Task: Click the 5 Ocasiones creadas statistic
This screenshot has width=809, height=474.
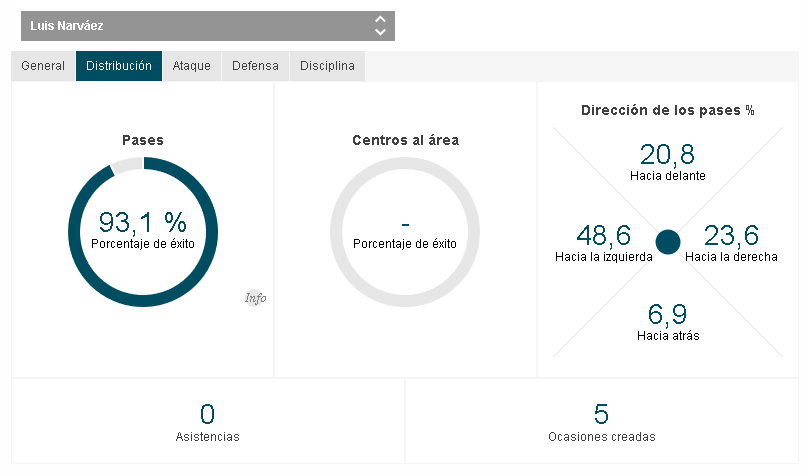Action: pyautogui.click(x=602, y=414)
